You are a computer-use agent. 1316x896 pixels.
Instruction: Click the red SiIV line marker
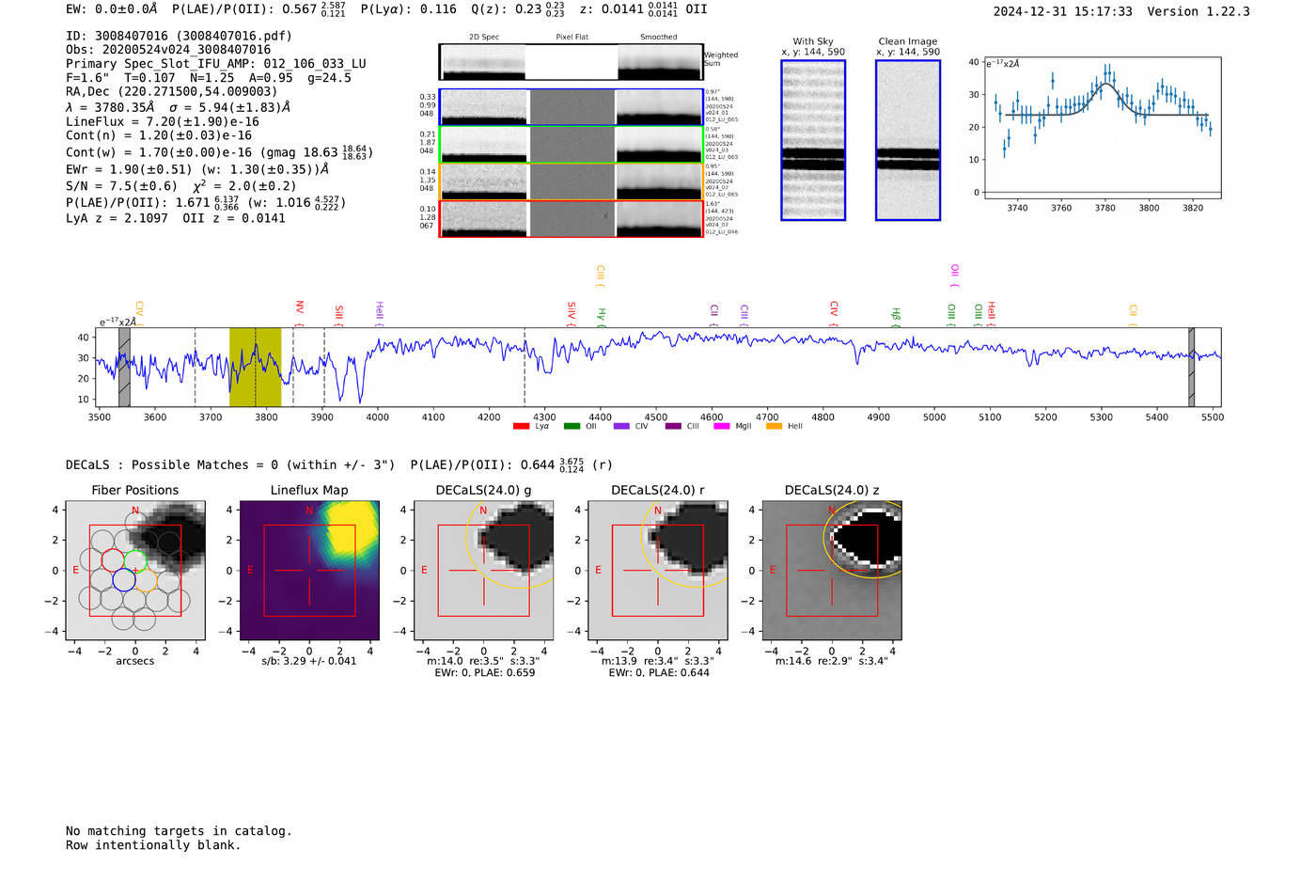571,314
